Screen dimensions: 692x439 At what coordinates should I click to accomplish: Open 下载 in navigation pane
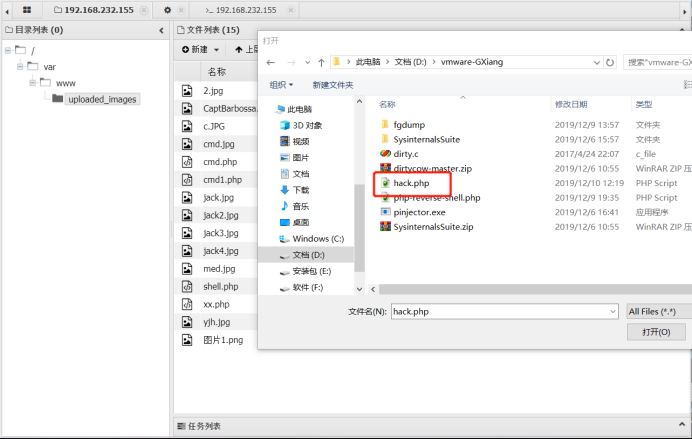(x=301, y=190)
